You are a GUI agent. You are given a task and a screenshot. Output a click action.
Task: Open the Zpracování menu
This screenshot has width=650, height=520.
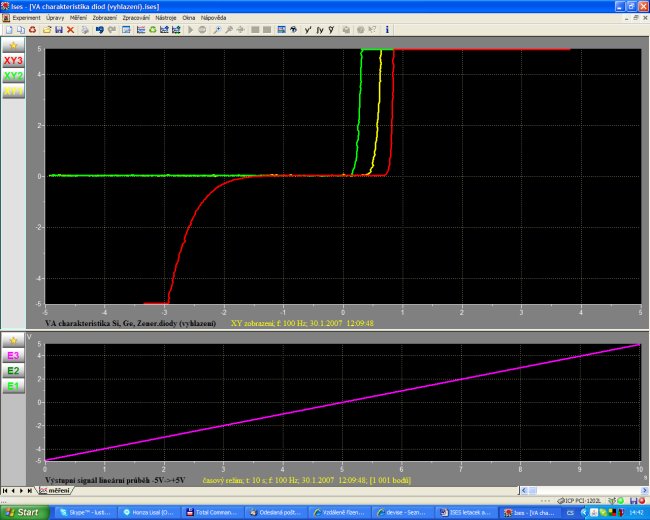click(136, 18)
